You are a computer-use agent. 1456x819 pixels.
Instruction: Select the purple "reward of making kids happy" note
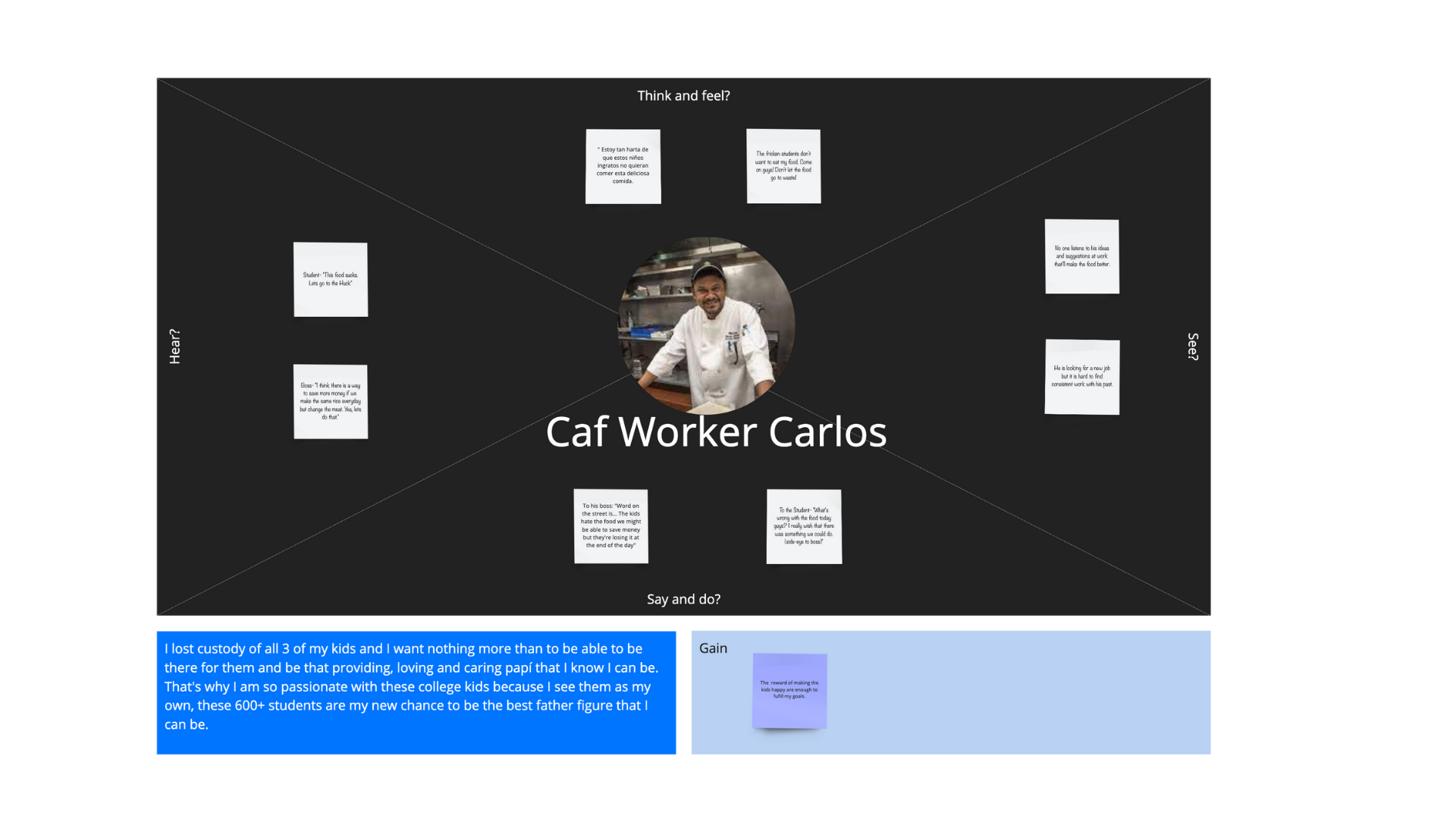(789, 690)
